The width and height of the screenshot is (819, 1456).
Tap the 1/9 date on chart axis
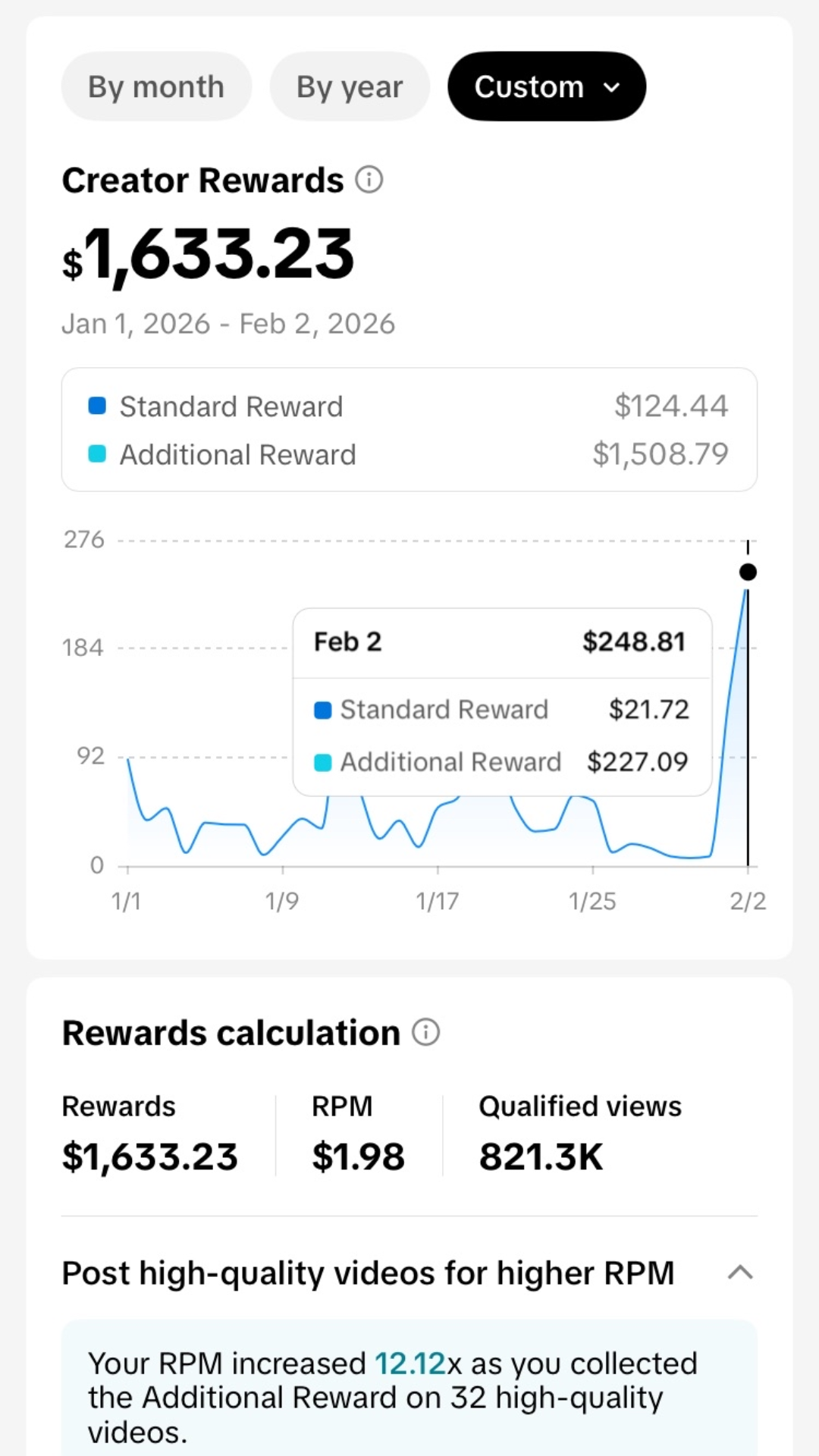click(282, 902)
